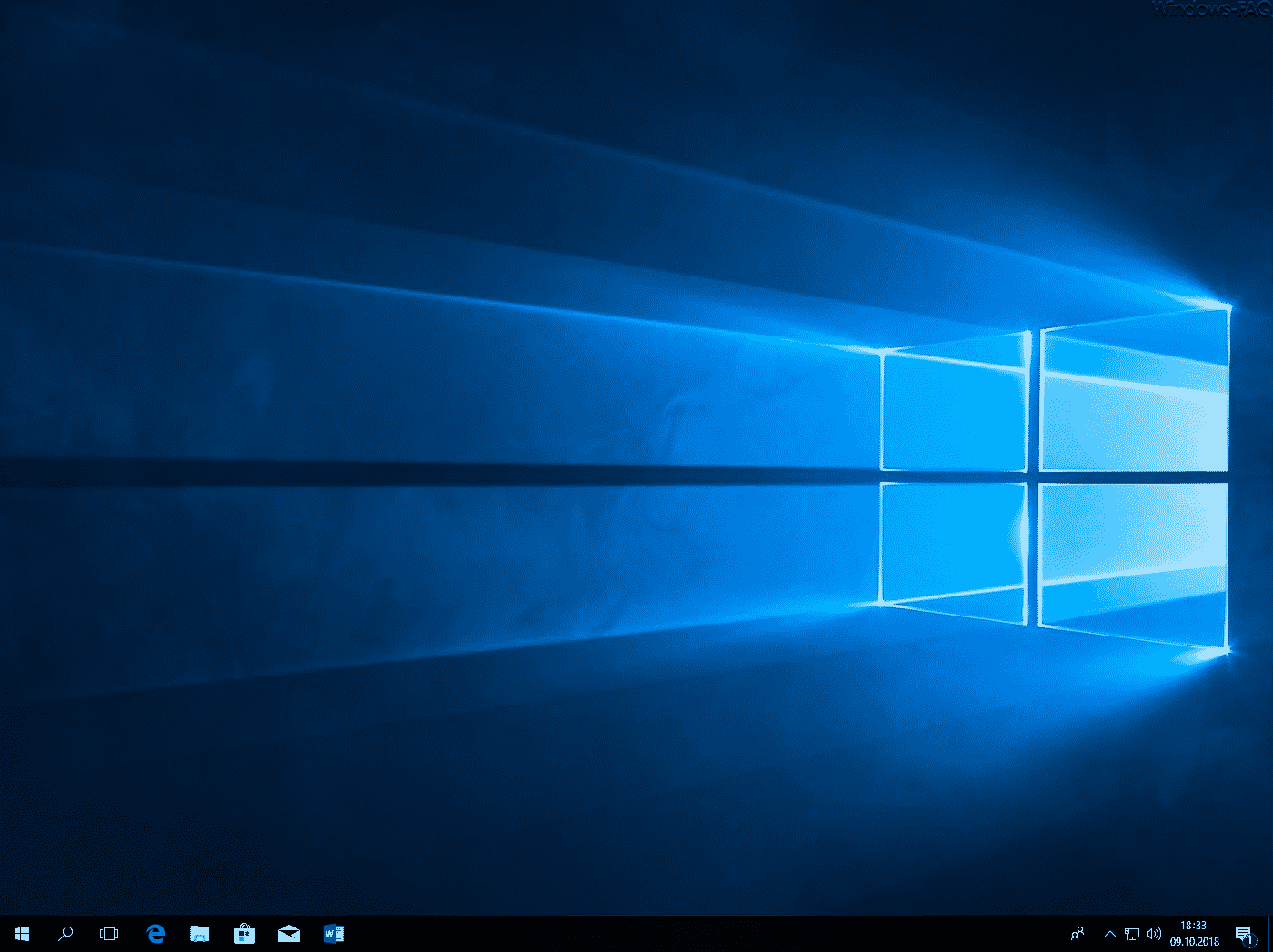Show hidden tray icons chevron
Image resolution: width=1273 pixels, height=952 pixels.
(x=1109, y=934)
